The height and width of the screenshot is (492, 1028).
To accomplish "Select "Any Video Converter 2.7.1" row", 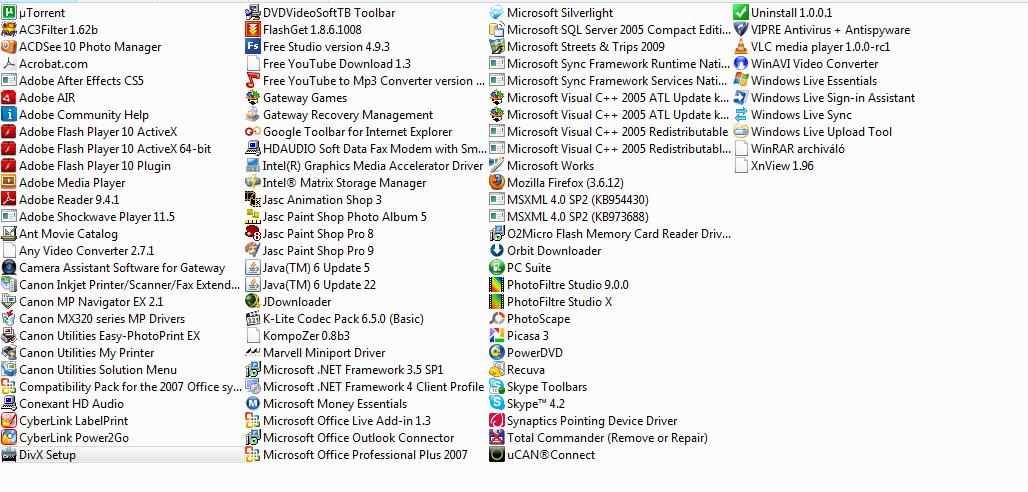I will click(87, 251).
